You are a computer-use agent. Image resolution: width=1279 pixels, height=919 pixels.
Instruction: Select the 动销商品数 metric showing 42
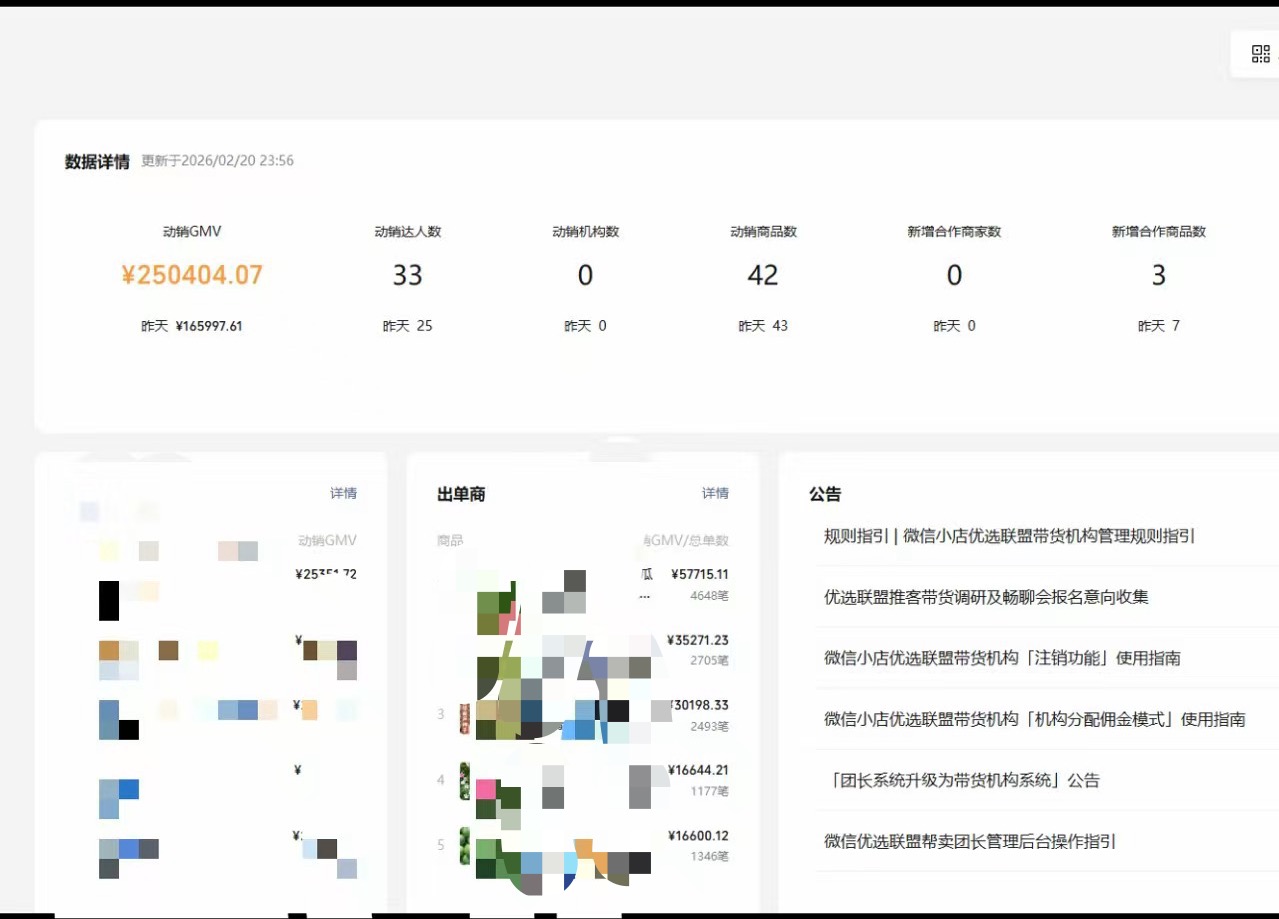pos(762,275)
